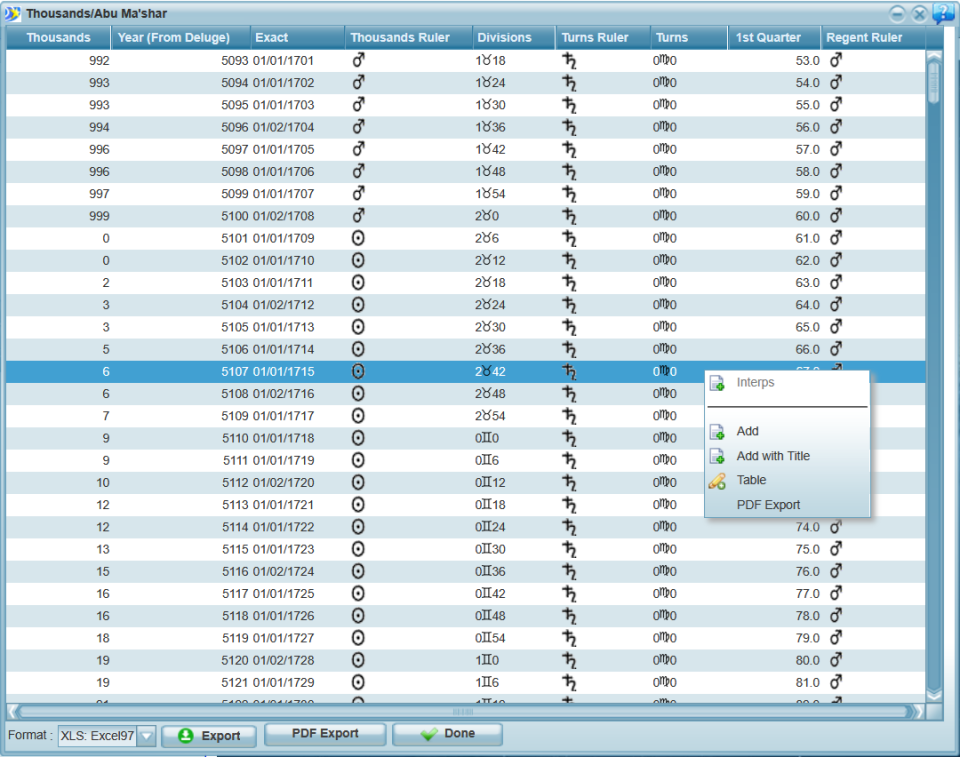Screen dimensions: 960x757
Task: Click Mars symbol in year 5093 Thousands Ruler
Action: [358, 60]
